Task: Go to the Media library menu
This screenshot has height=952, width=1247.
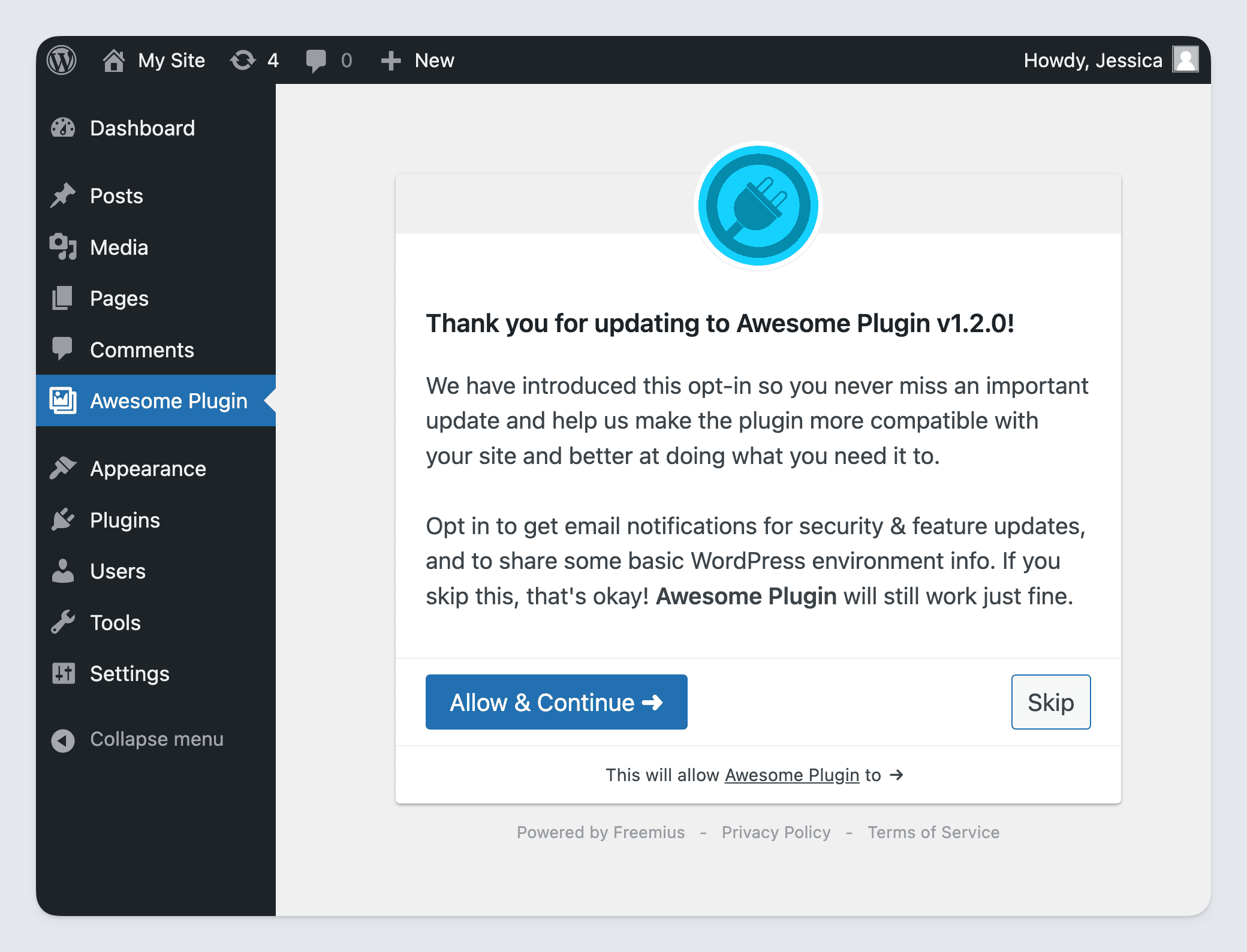Action: [119, 248]
